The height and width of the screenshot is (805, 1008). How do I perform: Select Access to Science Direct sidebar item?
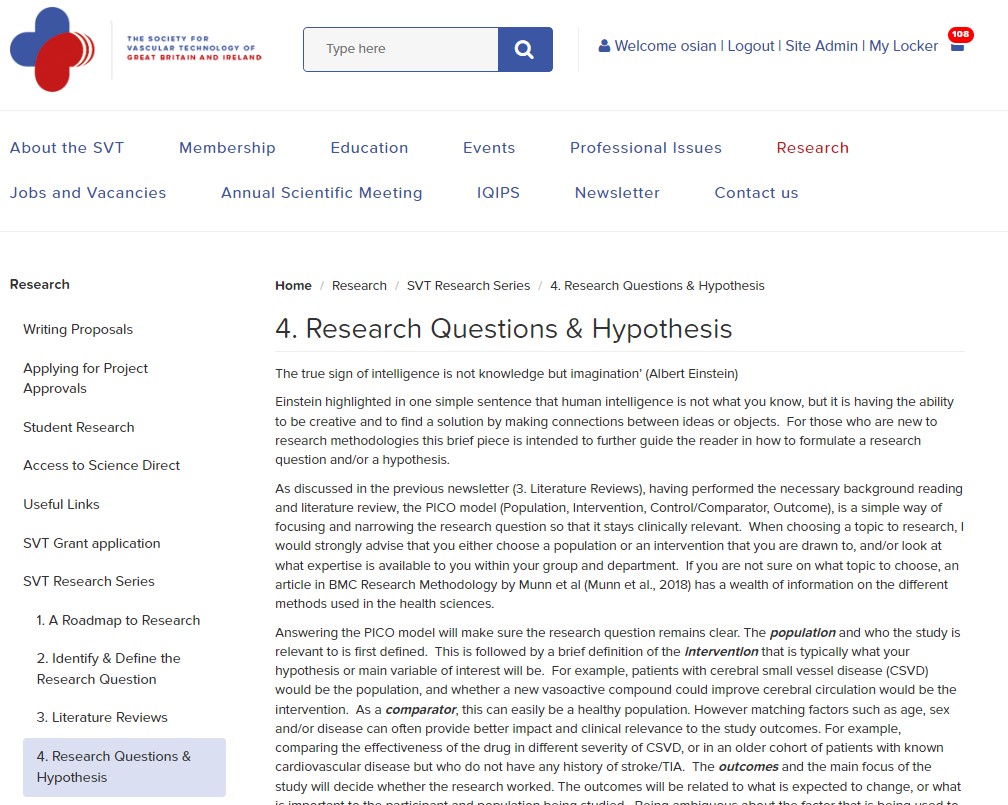pos(102,466)
